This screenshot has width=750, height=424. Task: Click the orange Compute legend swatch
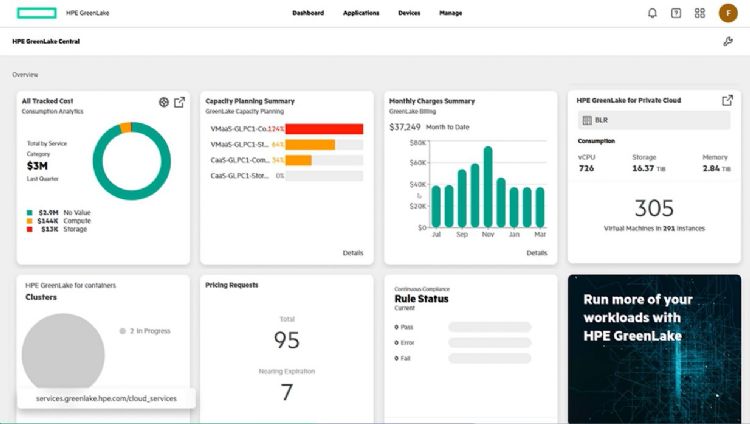coord(30,221)
